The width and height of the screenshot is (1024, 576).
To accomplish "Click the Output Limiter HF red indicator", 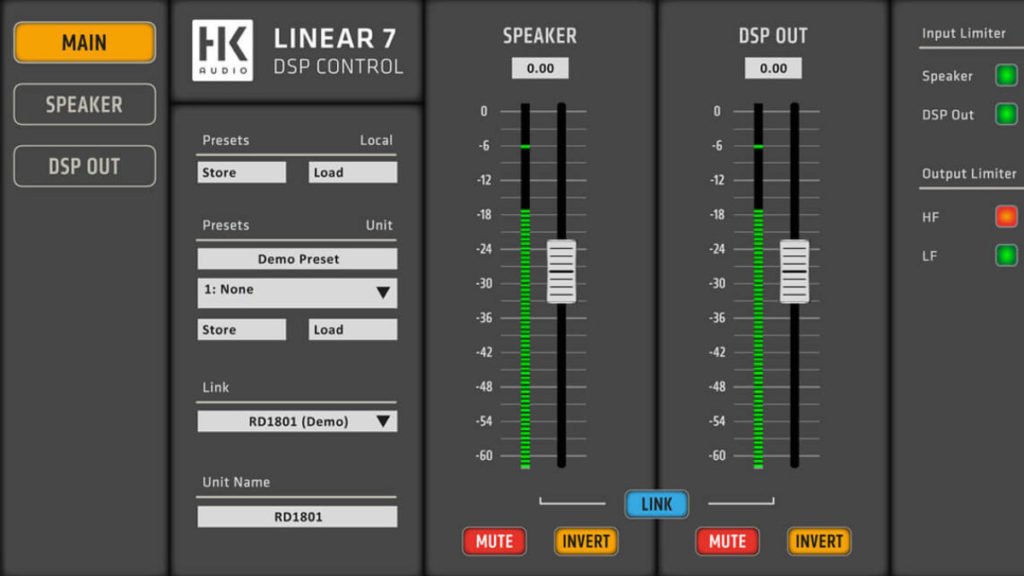I will point(1006,216).
